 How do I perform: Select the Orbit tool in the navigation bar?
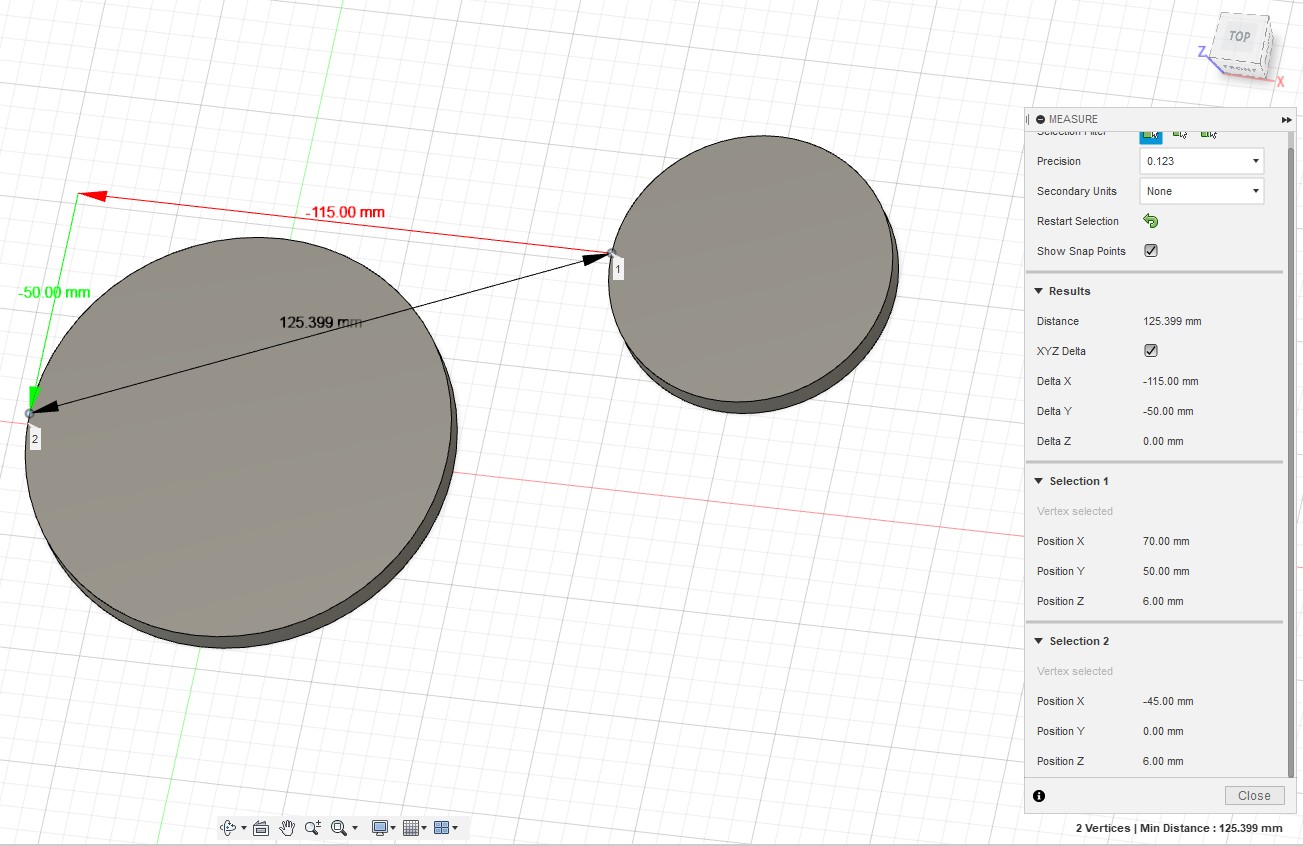coord(229,827)
